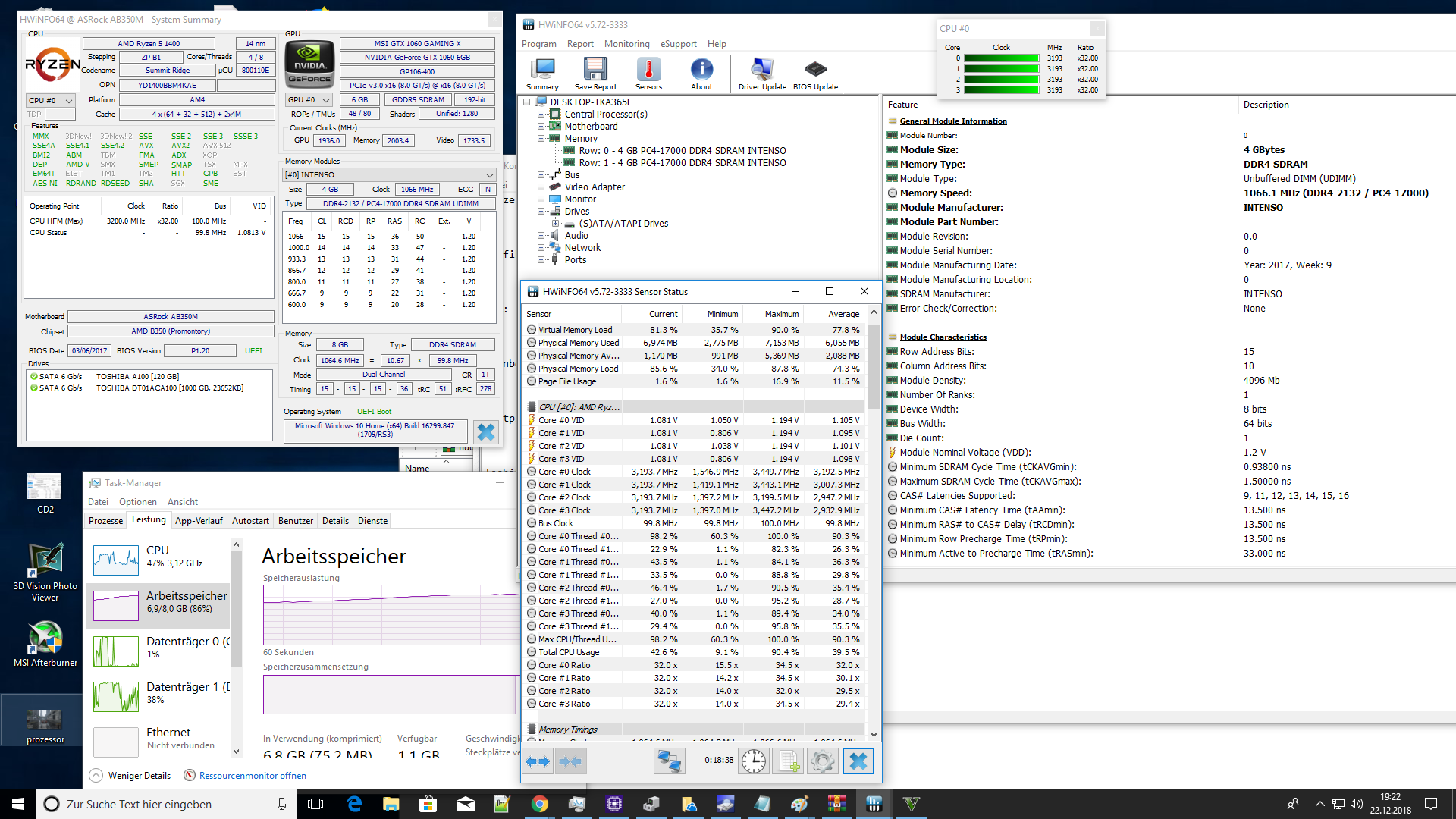Reset sensor timer with clock icon

pos(753,761)
